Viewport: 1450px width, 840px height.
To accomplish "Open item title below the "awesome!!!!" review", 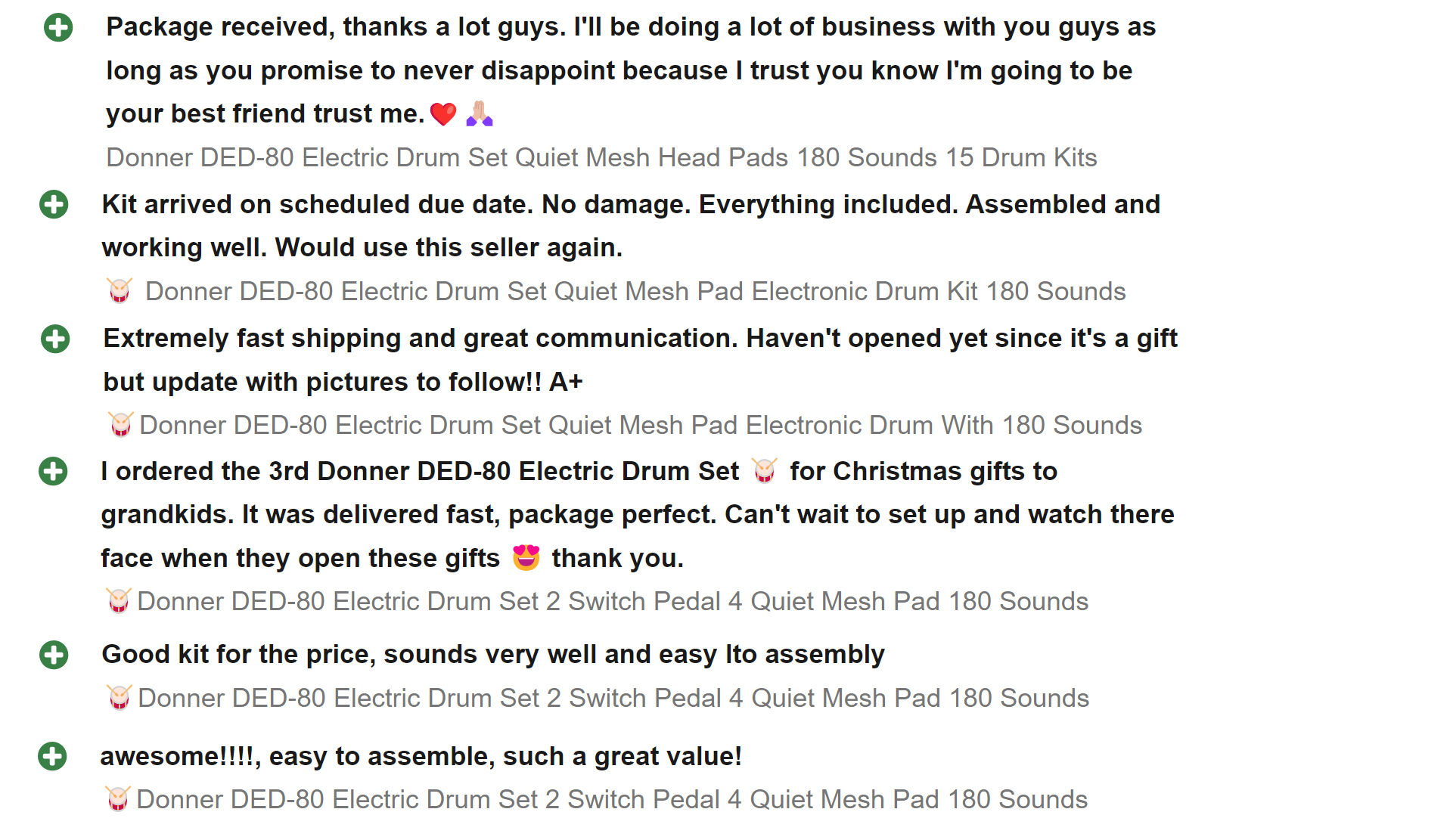I will coord(612,799).
